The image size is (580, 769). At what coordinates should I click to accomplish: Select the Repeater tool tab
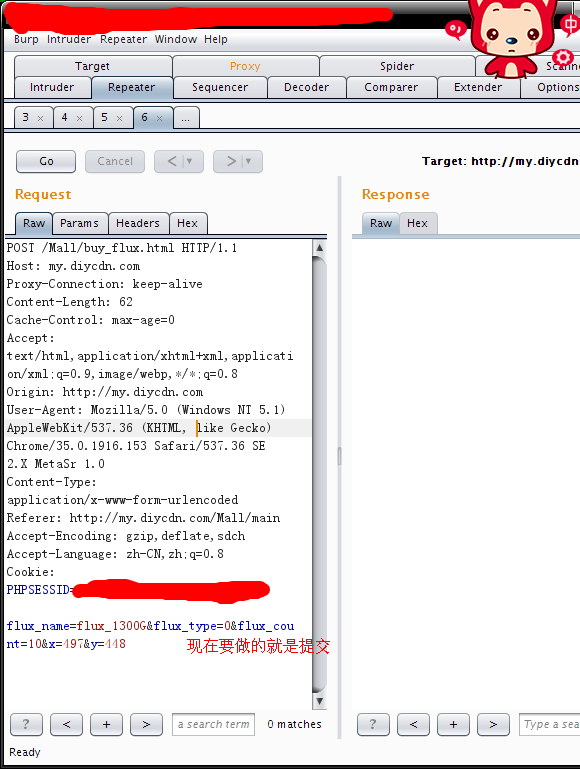[131, 87]
